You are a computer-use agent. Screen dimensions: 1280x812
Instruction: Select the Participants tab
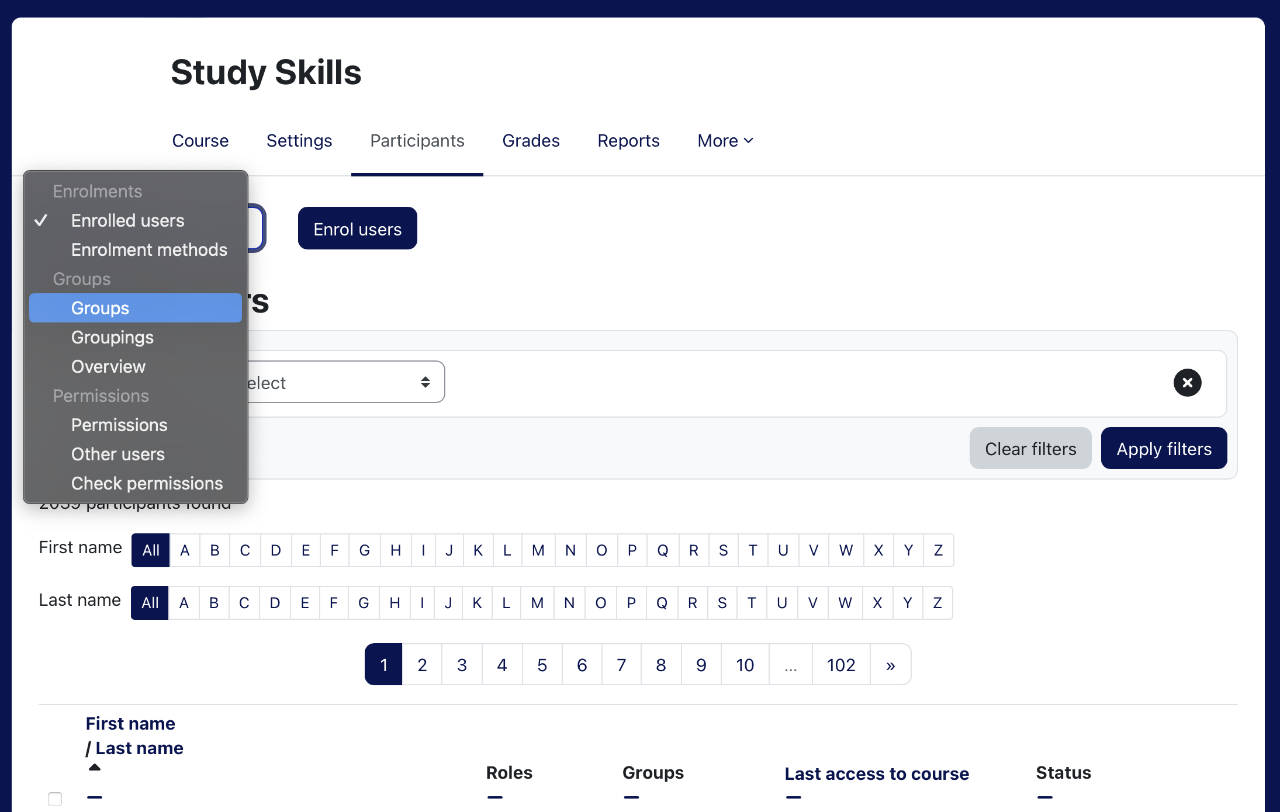[x=417, y=141]
